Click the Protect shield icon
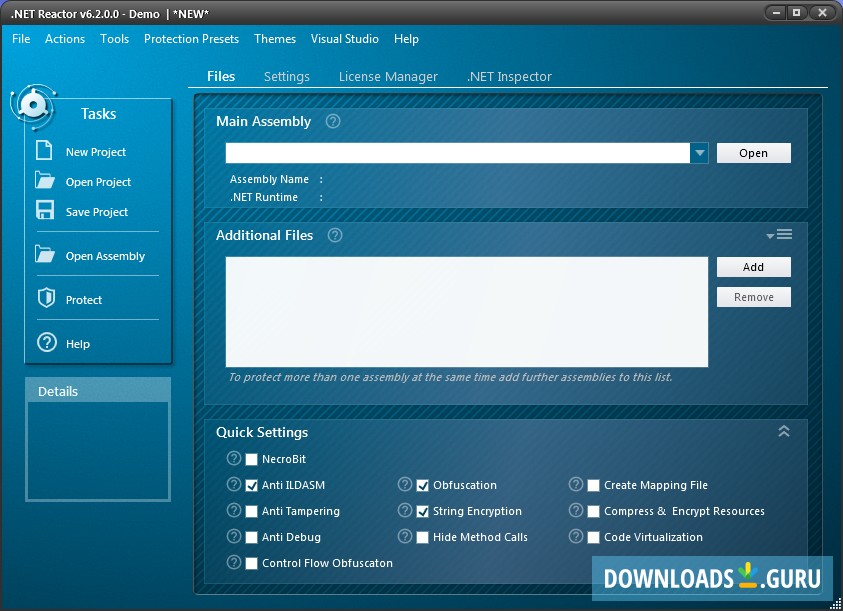Image resolution: width=843 pixels, height=611 pixels. [46, 297]
